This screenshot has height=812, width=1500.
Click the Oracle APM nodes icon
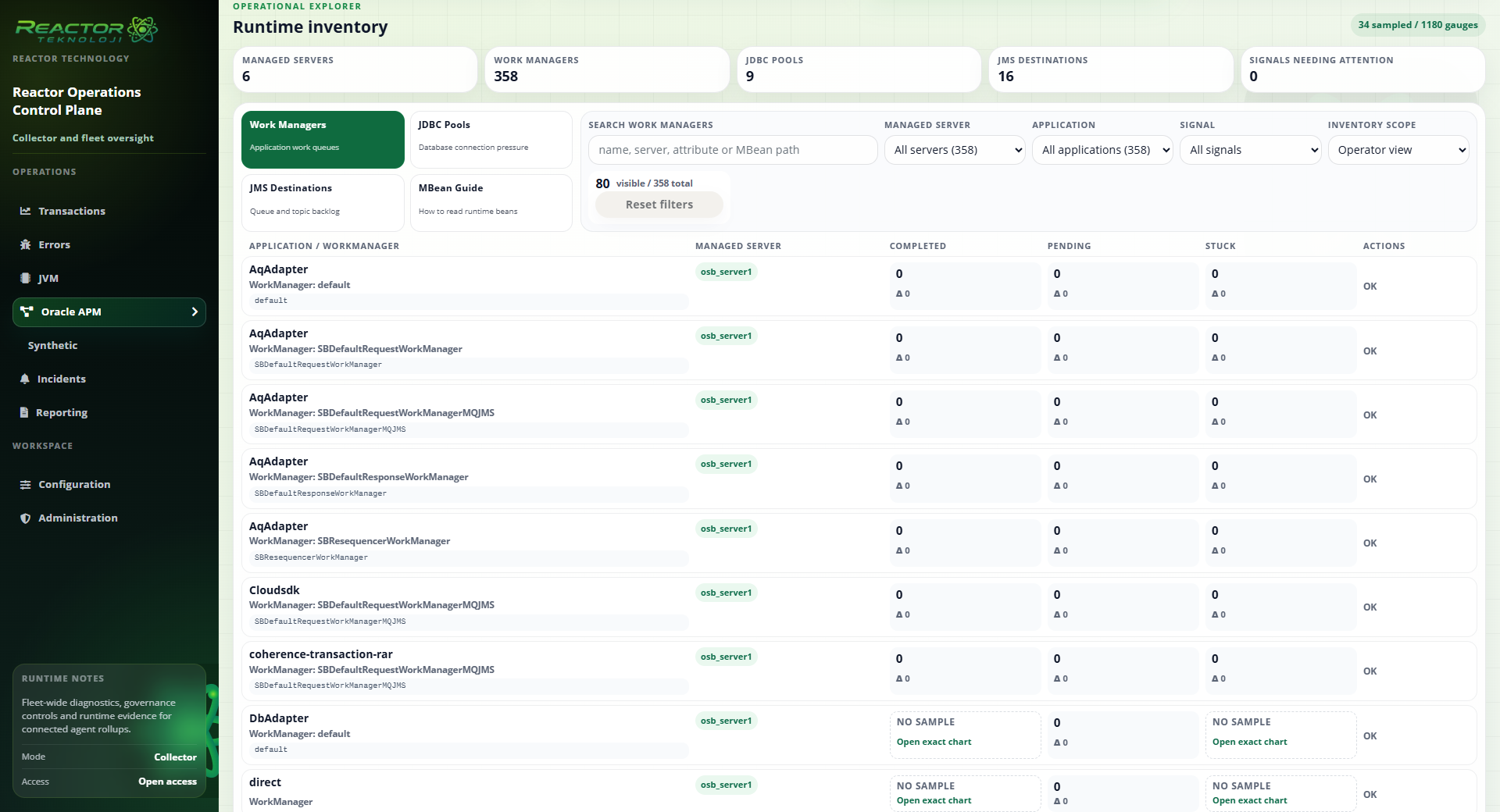27,312
